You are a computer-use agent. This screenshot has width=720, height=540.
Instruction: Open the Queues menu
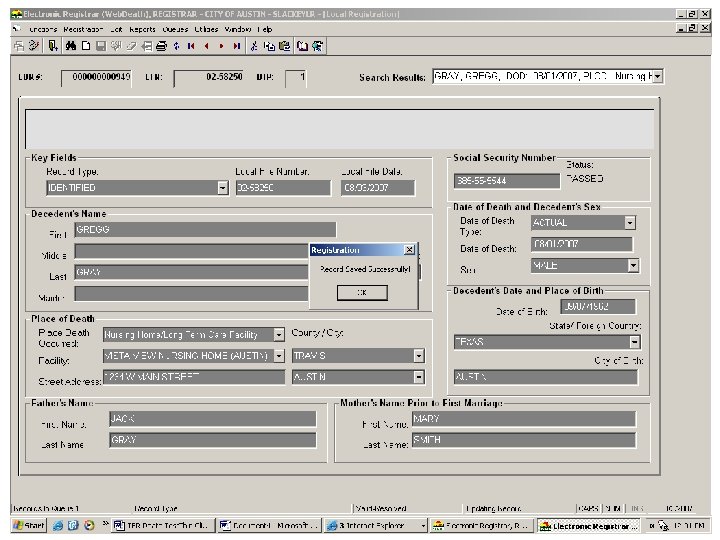[x=175, y=29]
